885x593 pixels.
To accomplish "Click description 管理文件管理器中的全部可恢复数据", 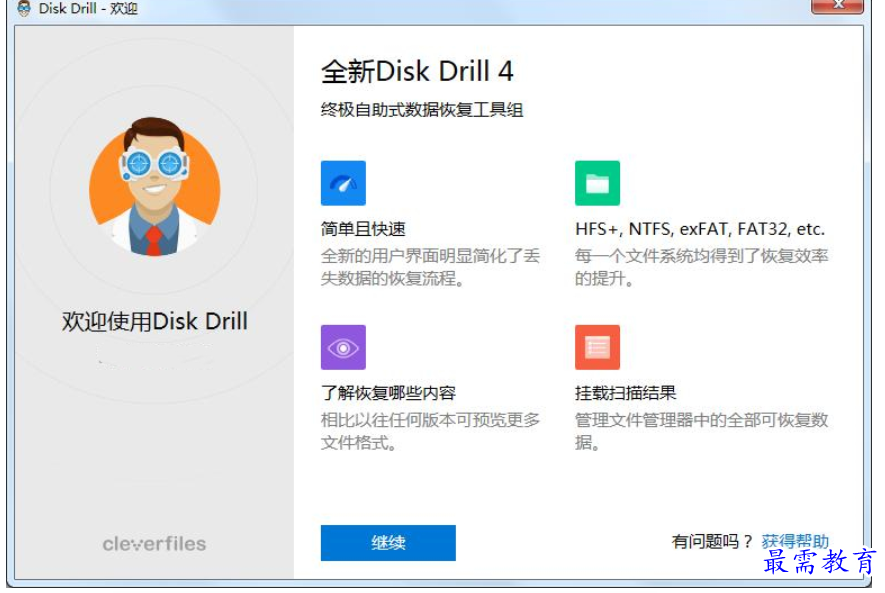I will click(701, 431).
